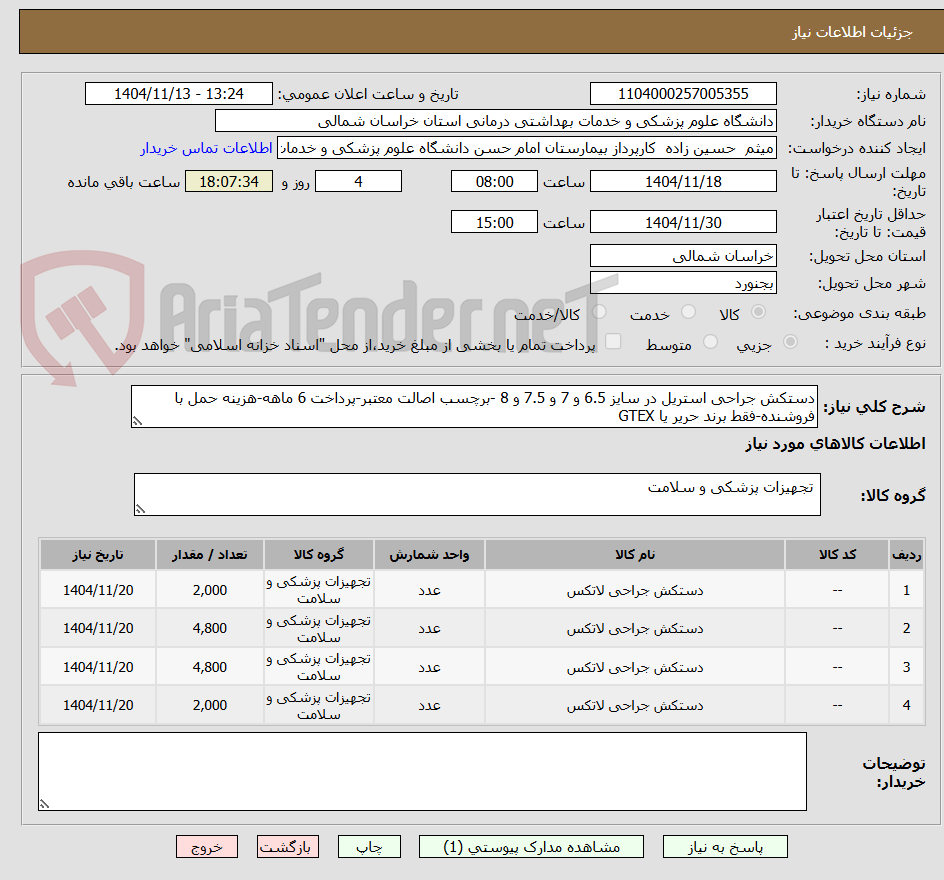The height and width of the screenshot is (880, 944).
Task: Click the اطلاعات کالاهای مورد نیاز heading
Action: [835, 444]
